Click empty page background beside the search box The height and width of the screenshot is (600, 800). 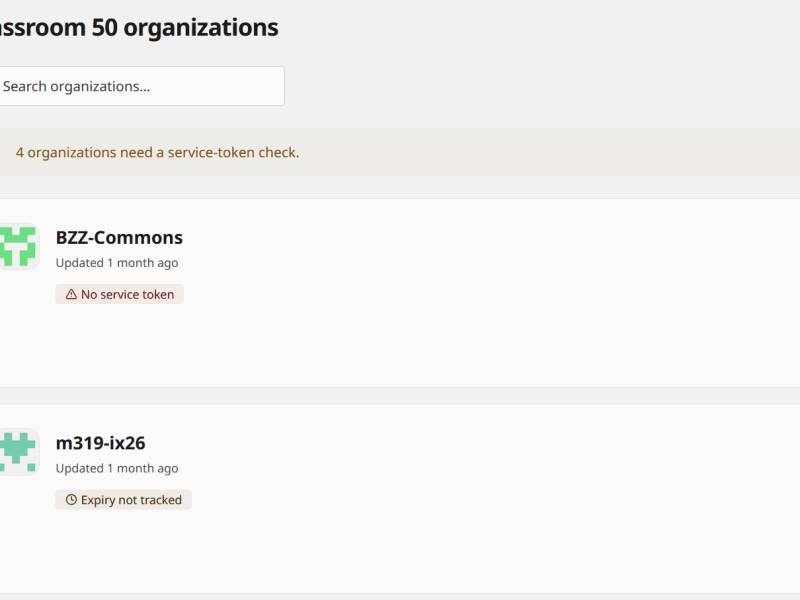pos(510,86)
